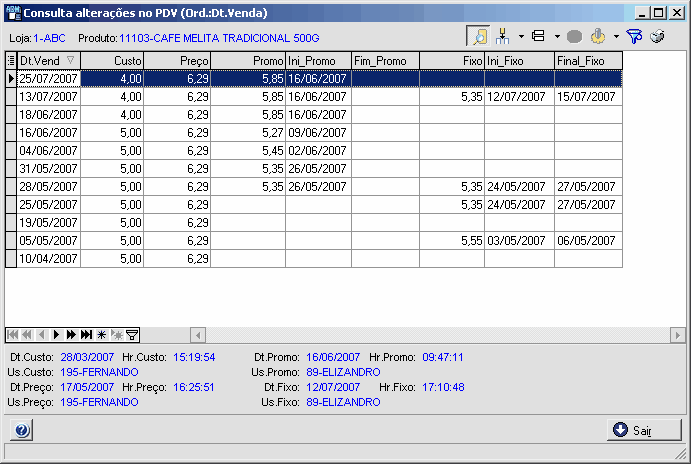
Task: Select row dated 19/05/2007
Action: click(x=314, y=223)
